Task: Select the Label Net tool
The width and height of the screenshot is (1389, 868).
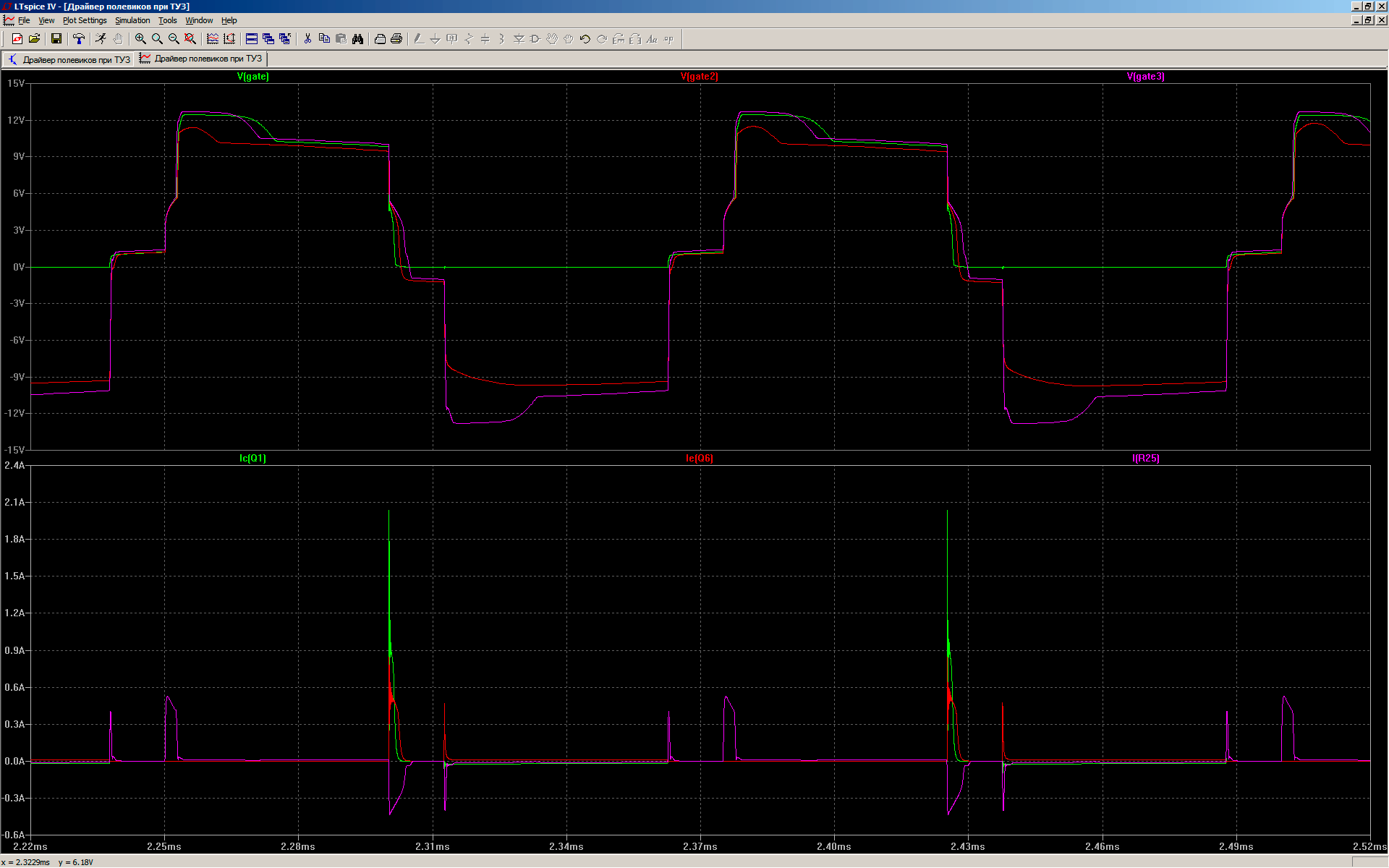Action: [x=452, y=39]
